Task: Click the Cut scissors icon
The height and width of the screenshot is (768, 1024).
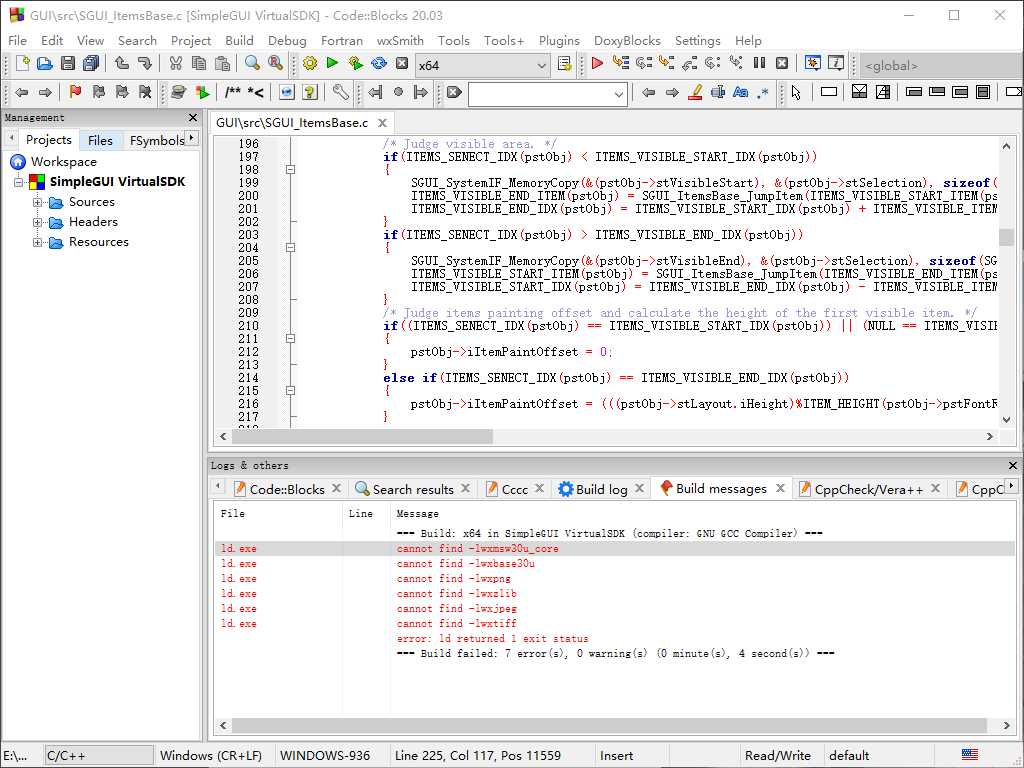Action: 176,63
